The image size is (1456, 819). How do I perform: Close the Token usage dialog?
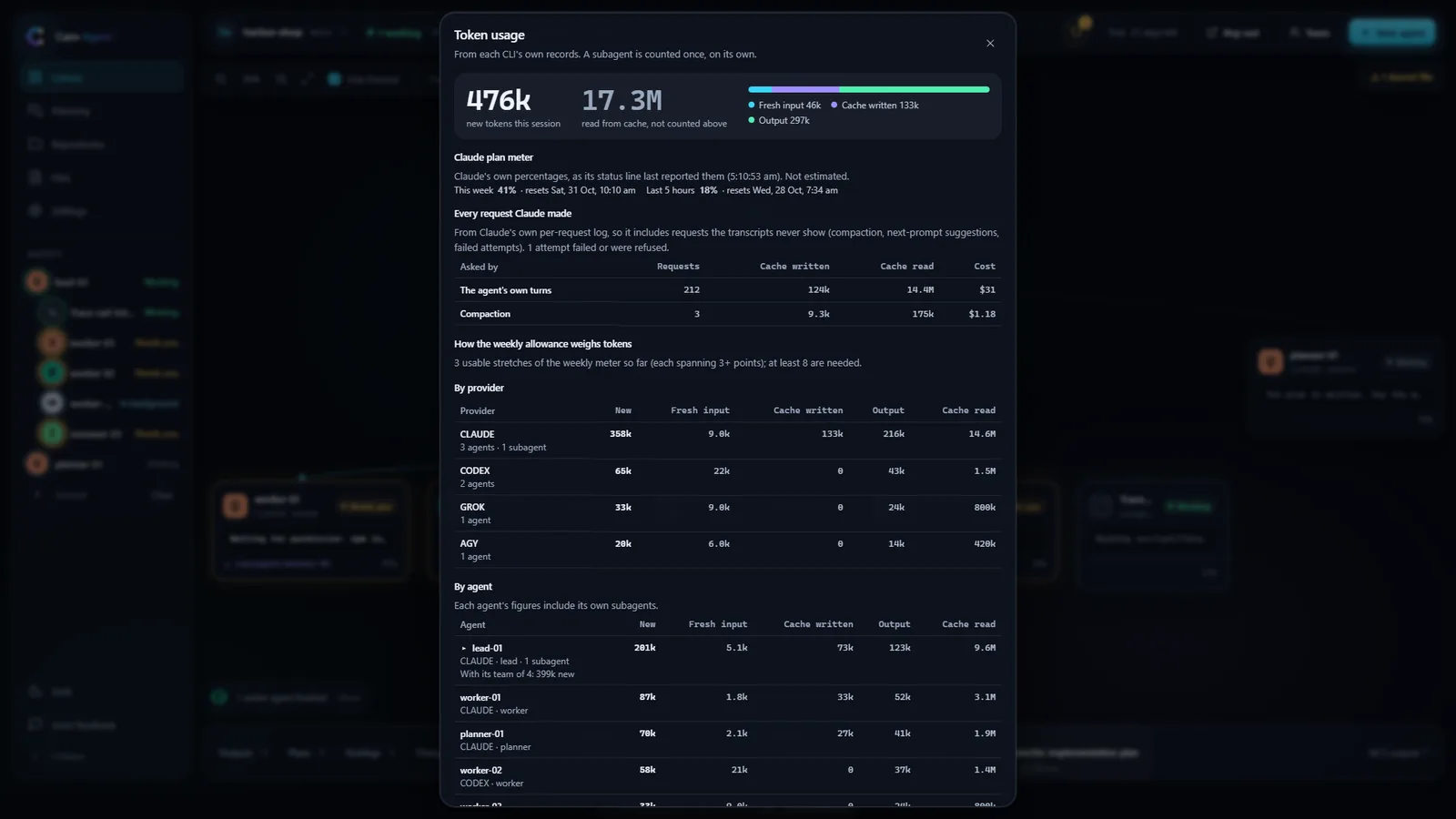(990, 44)
